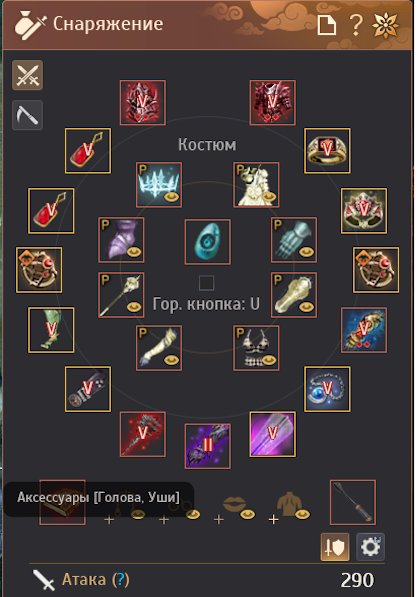
Task: Select the blue orb necklace slot
Action: pyautogui.click(x=327, y=389)
